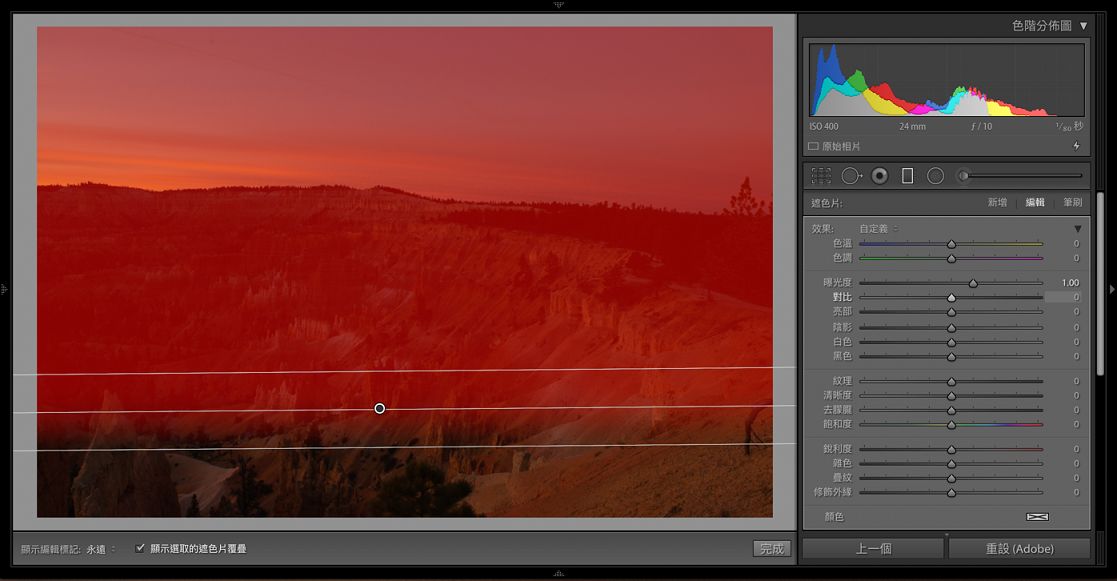Click the 疊紋 slider handle
The image size is (1117, 581).
coord(951,478)
